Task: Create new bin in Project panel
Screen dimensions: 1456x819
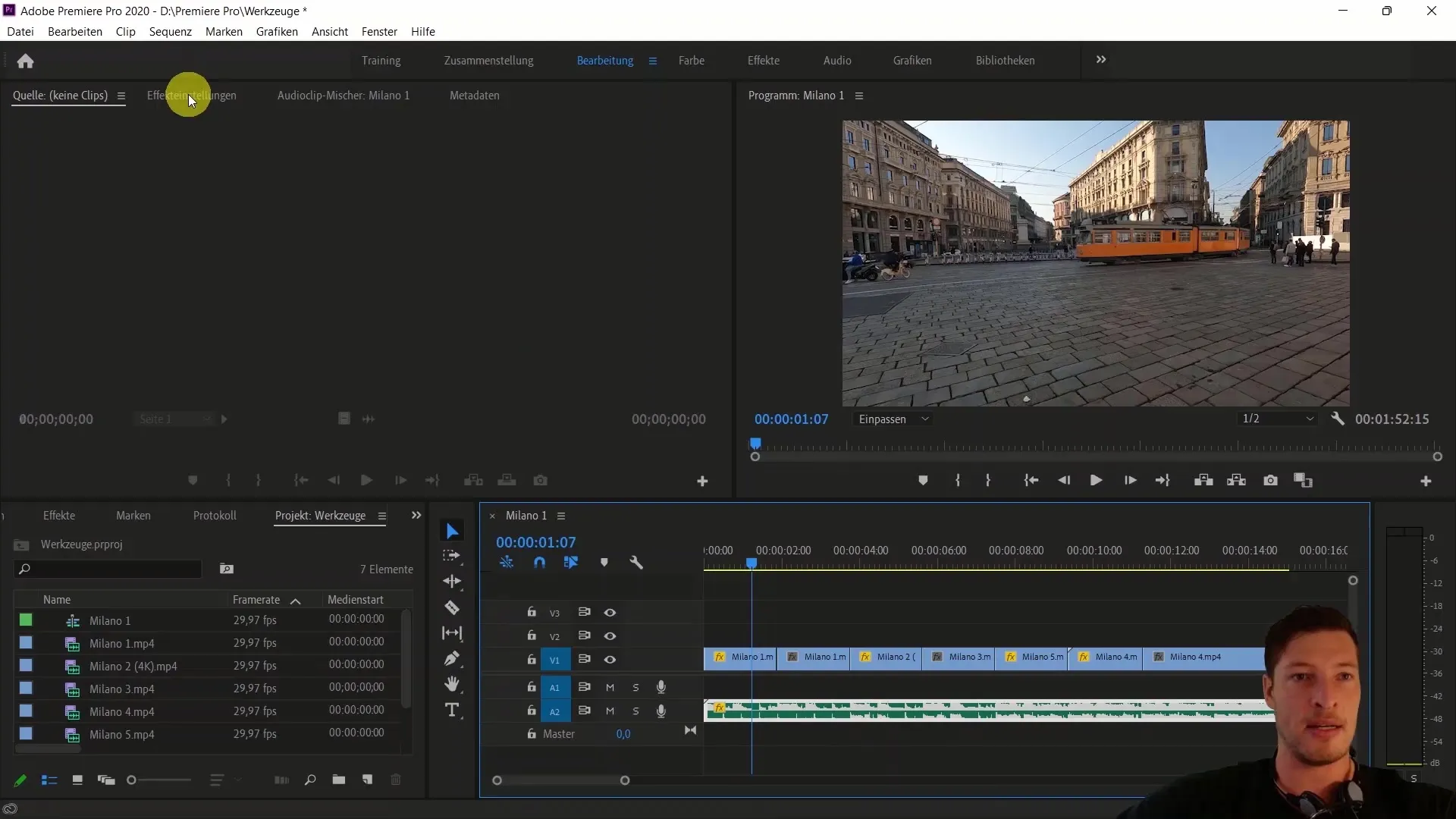Action: [x=338, y=780]
